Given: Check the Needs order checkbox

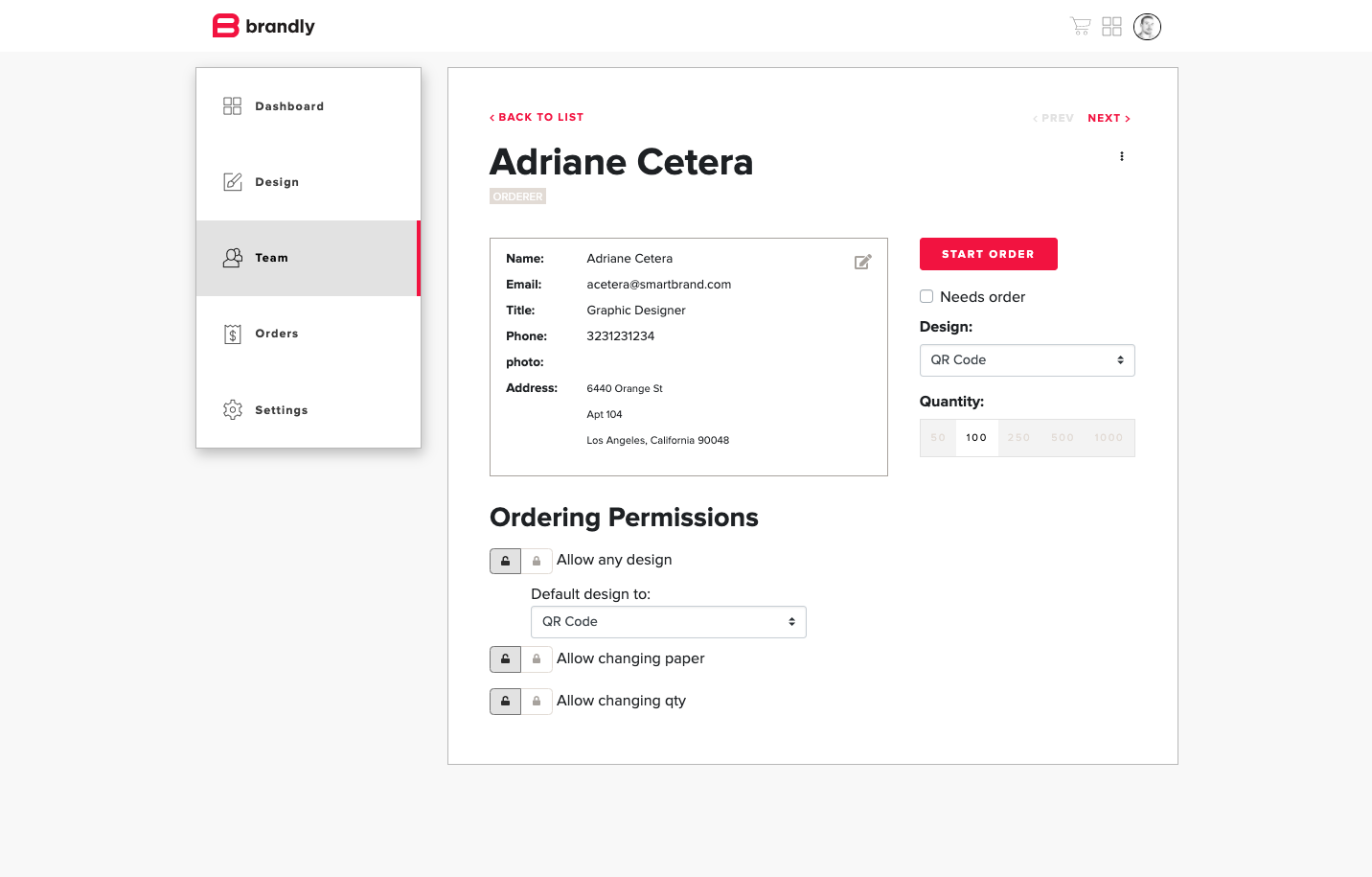Looking at the screenshot, I should coord(926,297).
